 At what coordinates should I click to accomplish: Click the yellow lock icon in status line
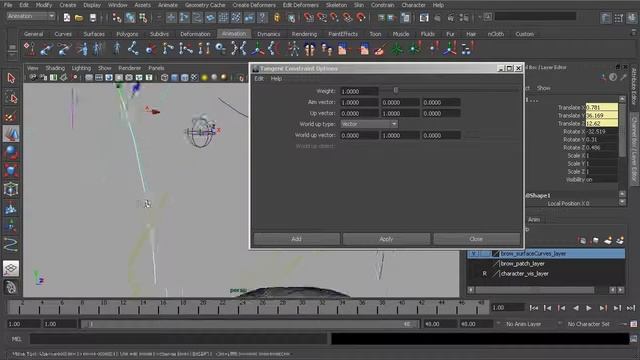coord(277,18)
